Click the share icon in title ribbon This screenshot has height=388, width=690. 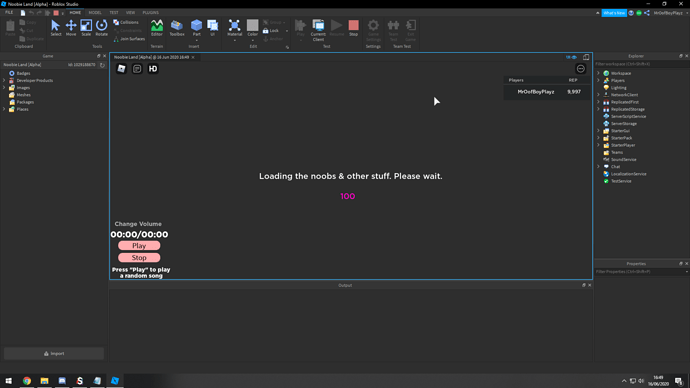tap(646, 13)
